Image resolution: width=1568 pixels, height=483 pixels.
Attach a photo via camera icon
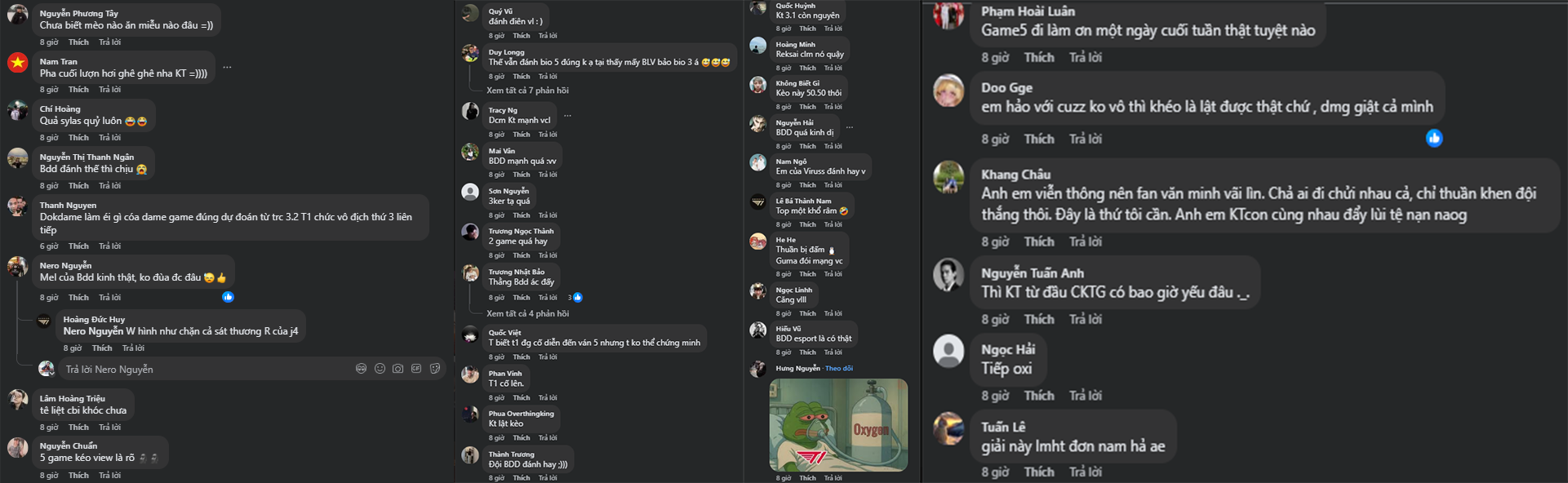tap(398, 369)
